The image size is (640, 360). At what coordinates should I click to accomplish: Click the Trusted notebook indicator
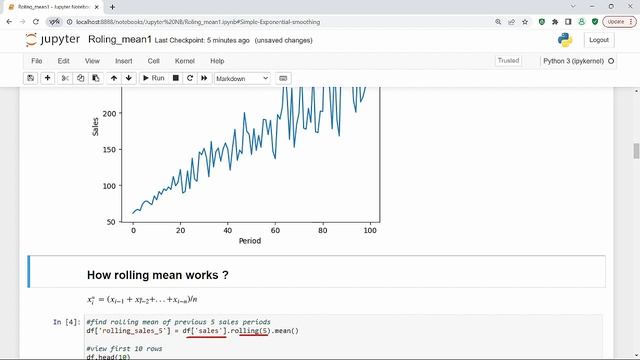click(x=508, y=61)
